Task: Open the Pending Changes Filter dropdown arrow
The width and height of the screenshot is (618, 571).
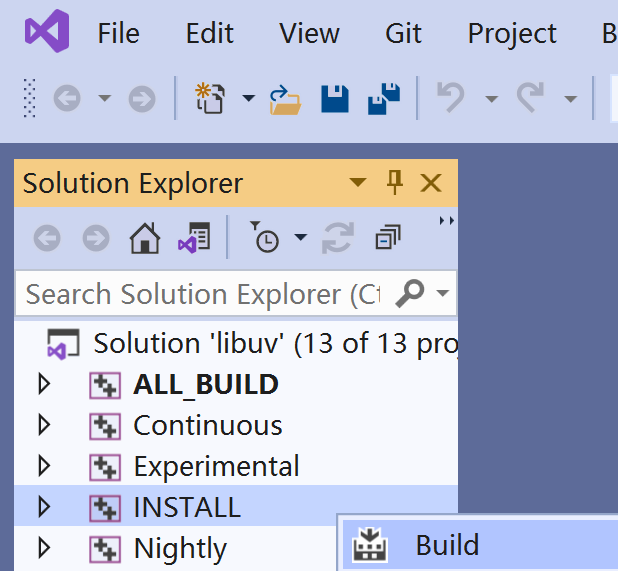Action: (301, 238)
